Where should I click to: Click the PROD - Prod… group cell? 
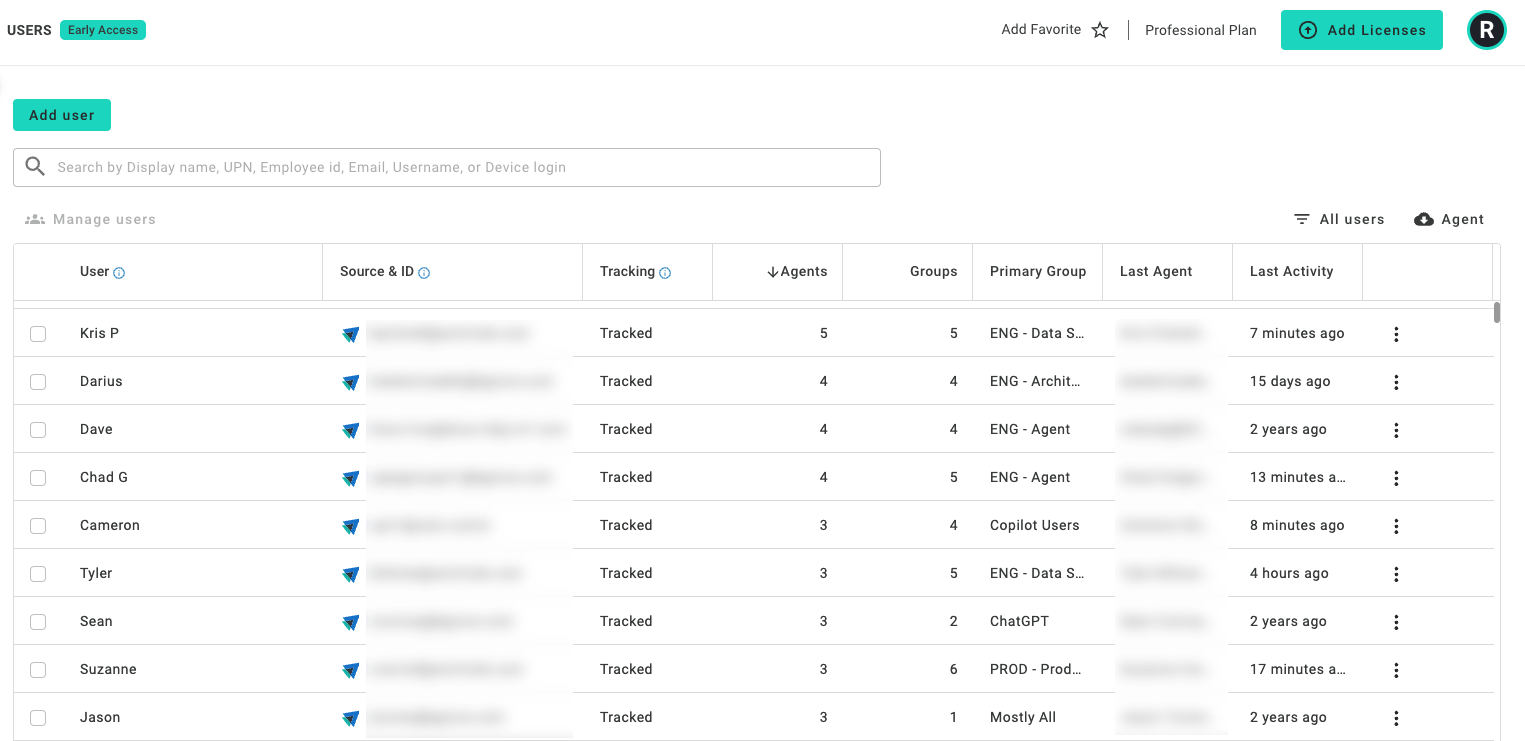[x=1035, y=669]
